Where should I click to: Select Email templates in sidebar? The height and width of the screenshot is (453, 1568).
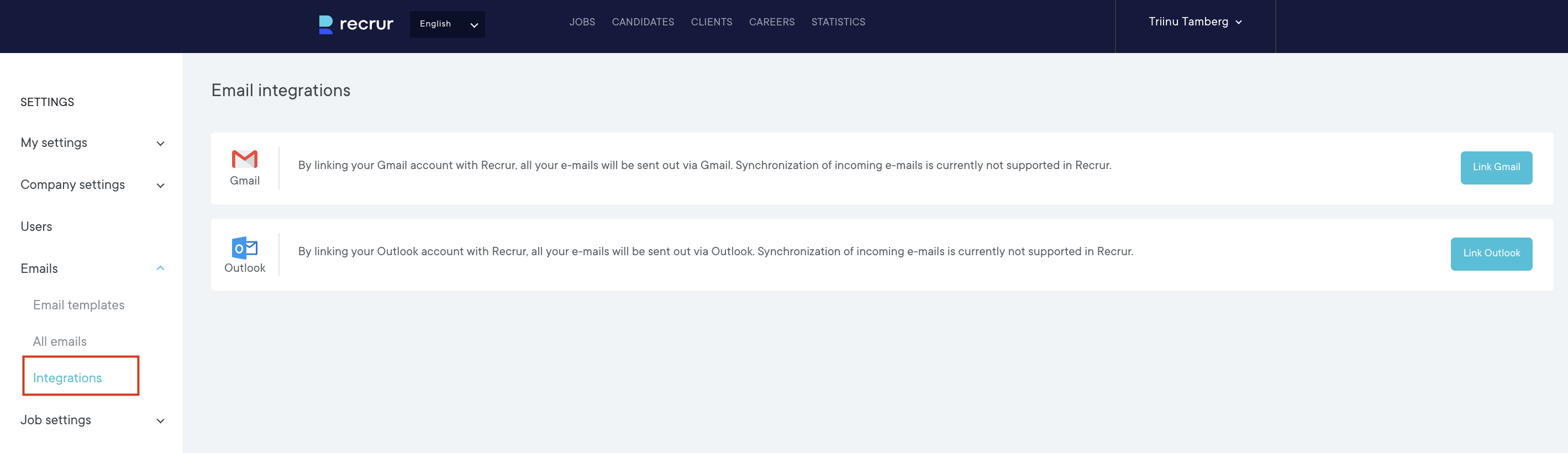tap(78, 305)
